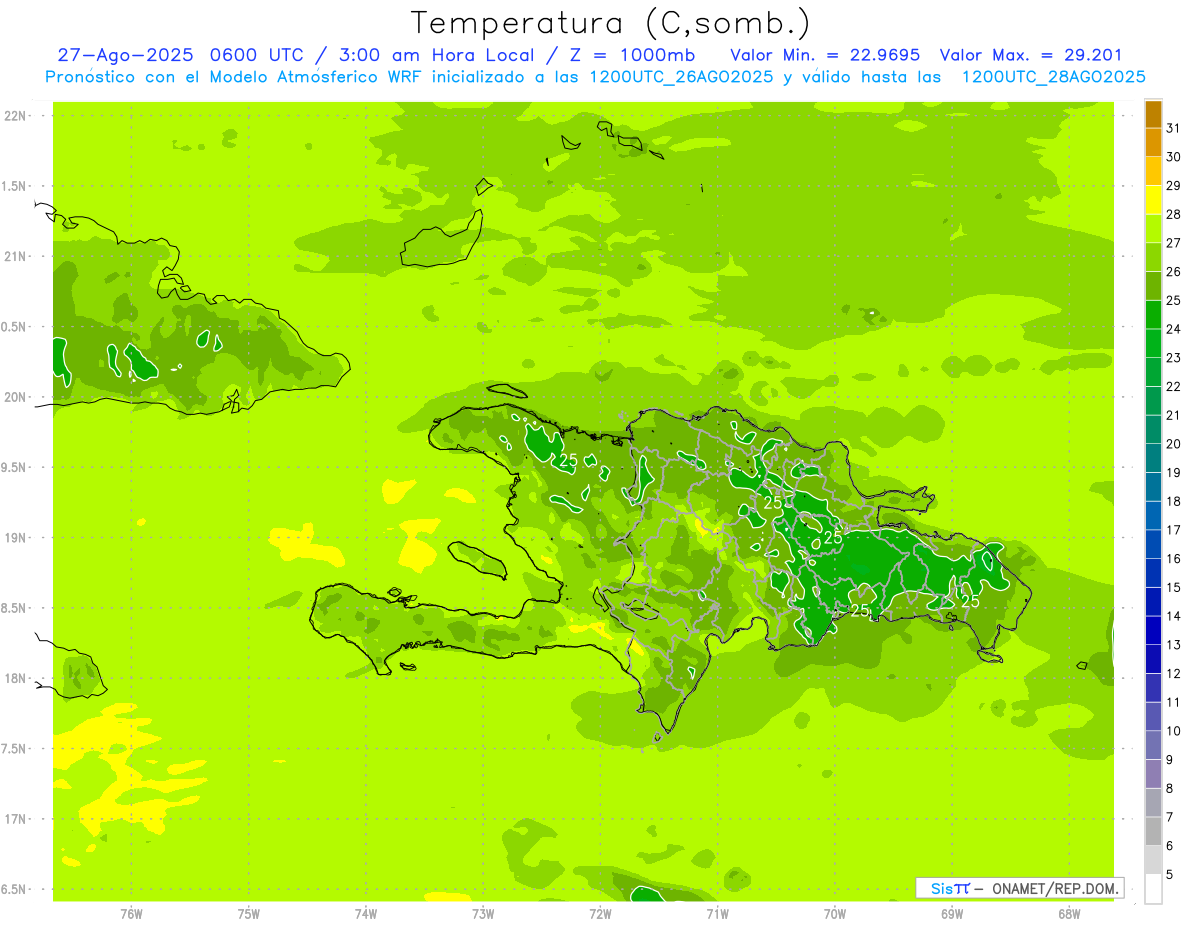This screenshot has height=927, width=1200.
Task: Click the '28' colorbar scale label
Action: point(1173,214)
